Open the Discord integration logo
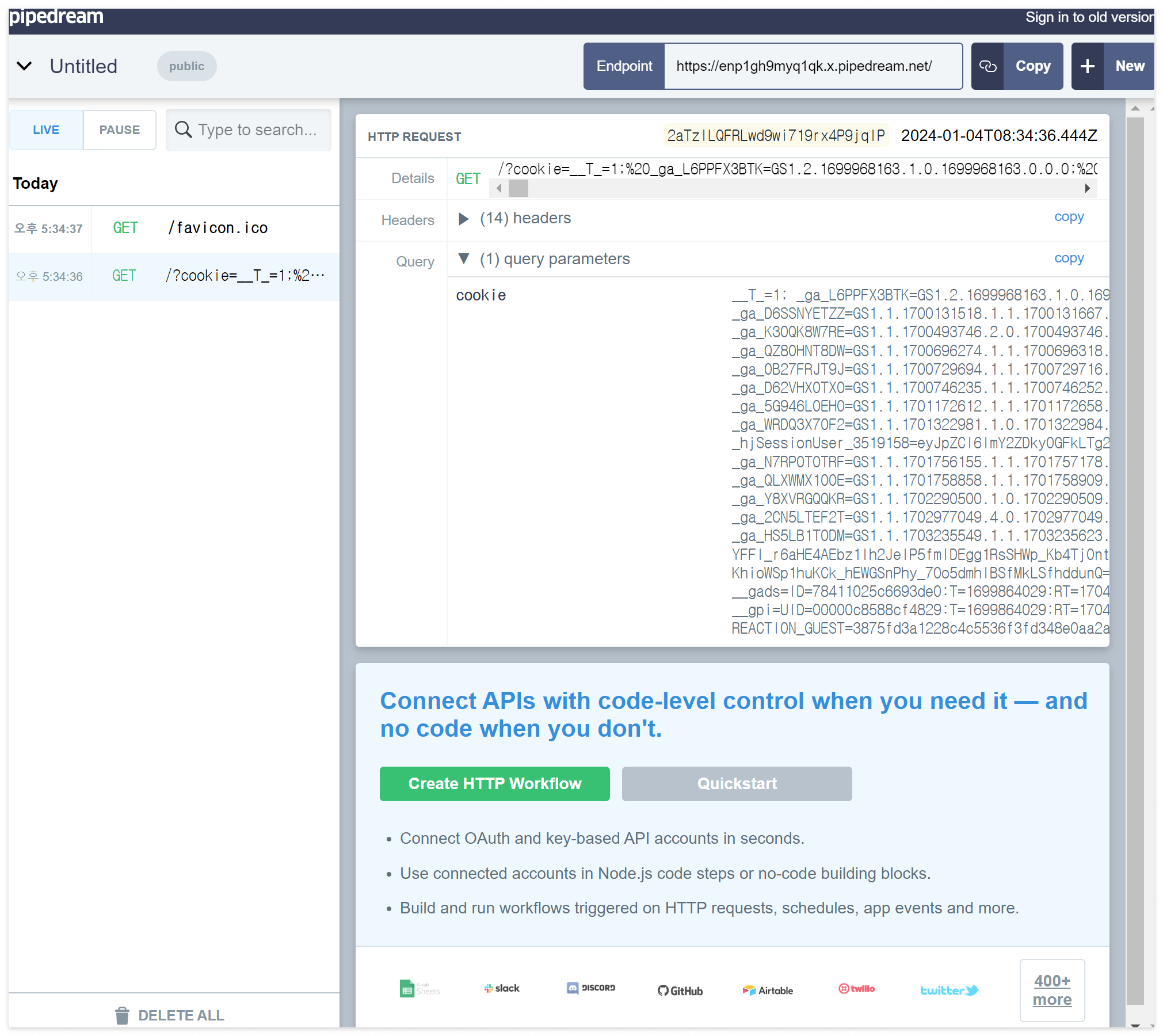The height and width of the screenshot is (1036, 1163). tap(591, 988)
